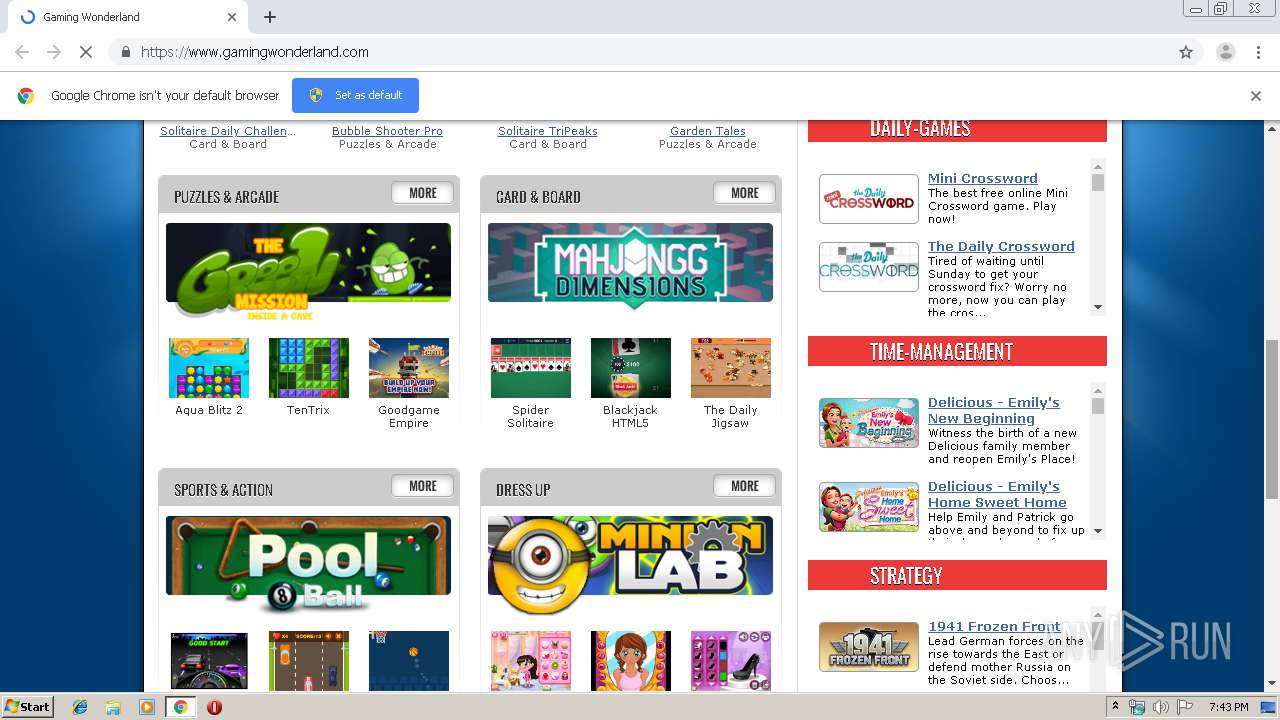Click the Chrome taskbar icon

pyautogui.click(x=180, y=707)
